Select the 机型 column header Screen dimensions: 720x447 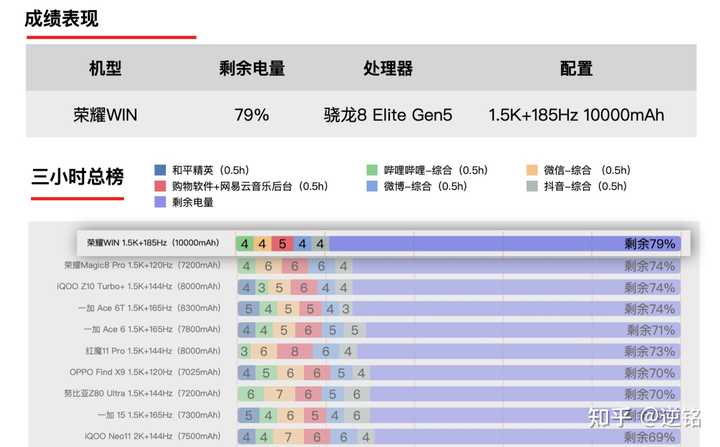click(105, 68)
